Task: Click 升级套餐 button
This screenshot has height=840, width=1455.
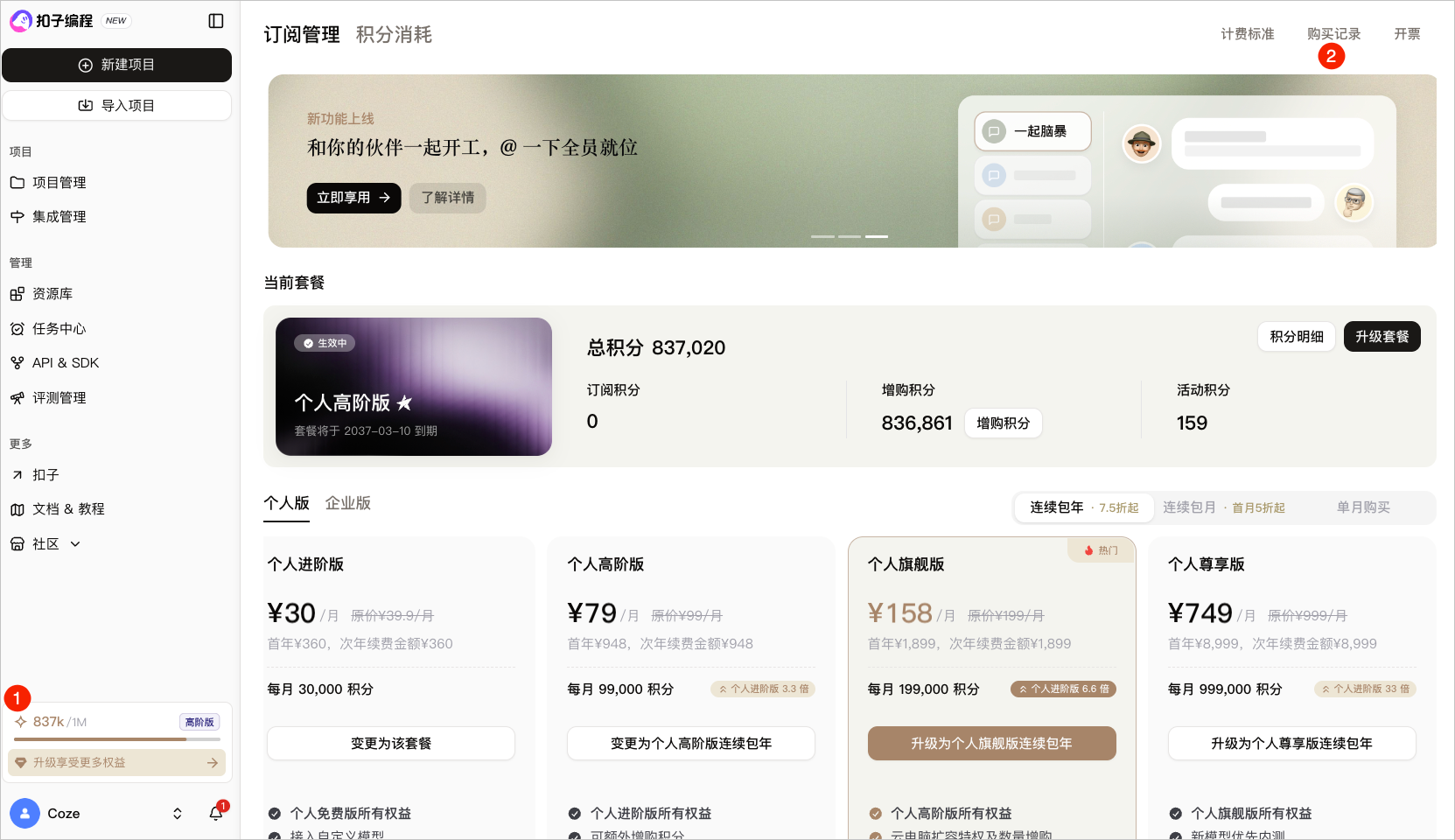Action: tap(1382, 337)
